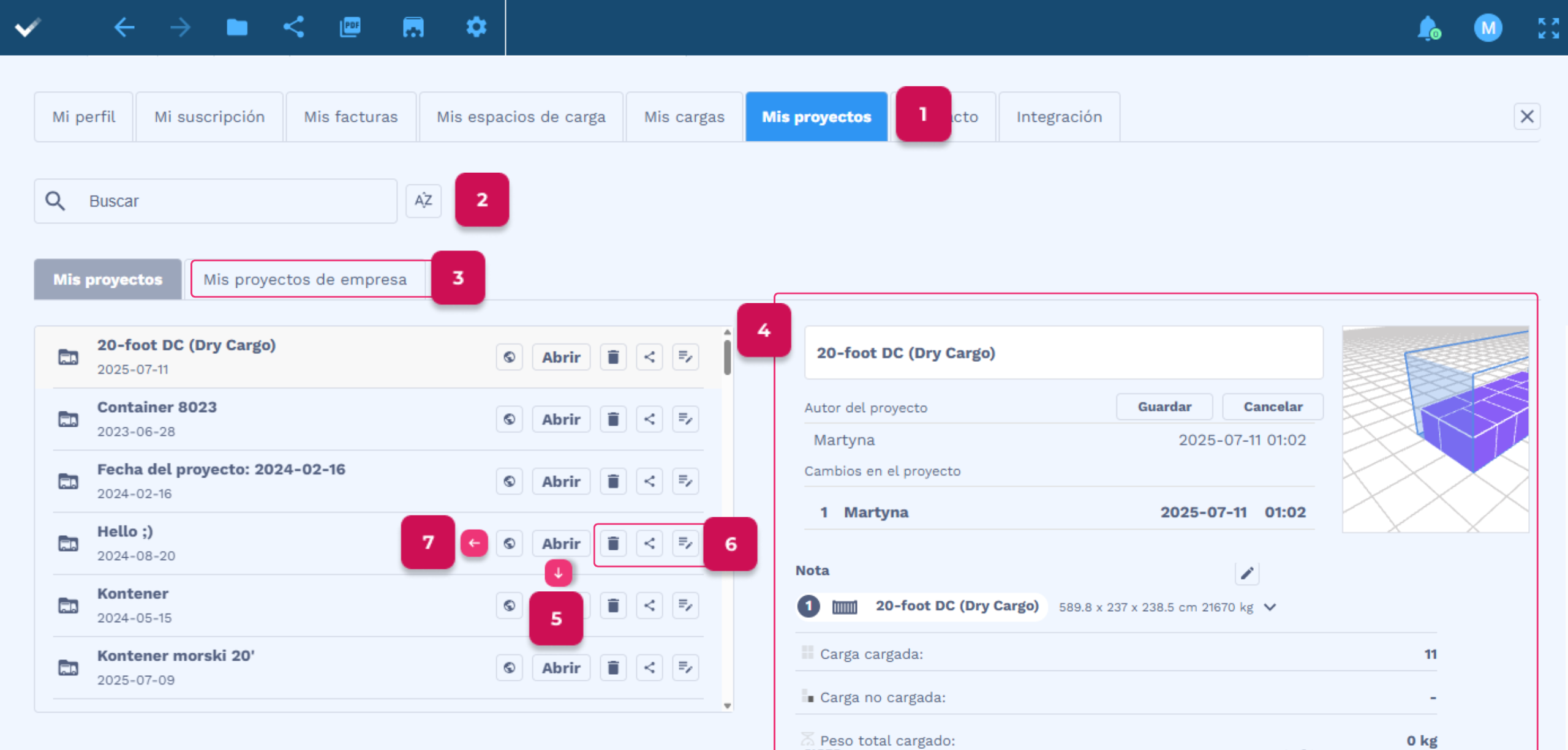Share the Kontener project
The height and width of the screenshot is (750, 1568).
coord(649,606)
